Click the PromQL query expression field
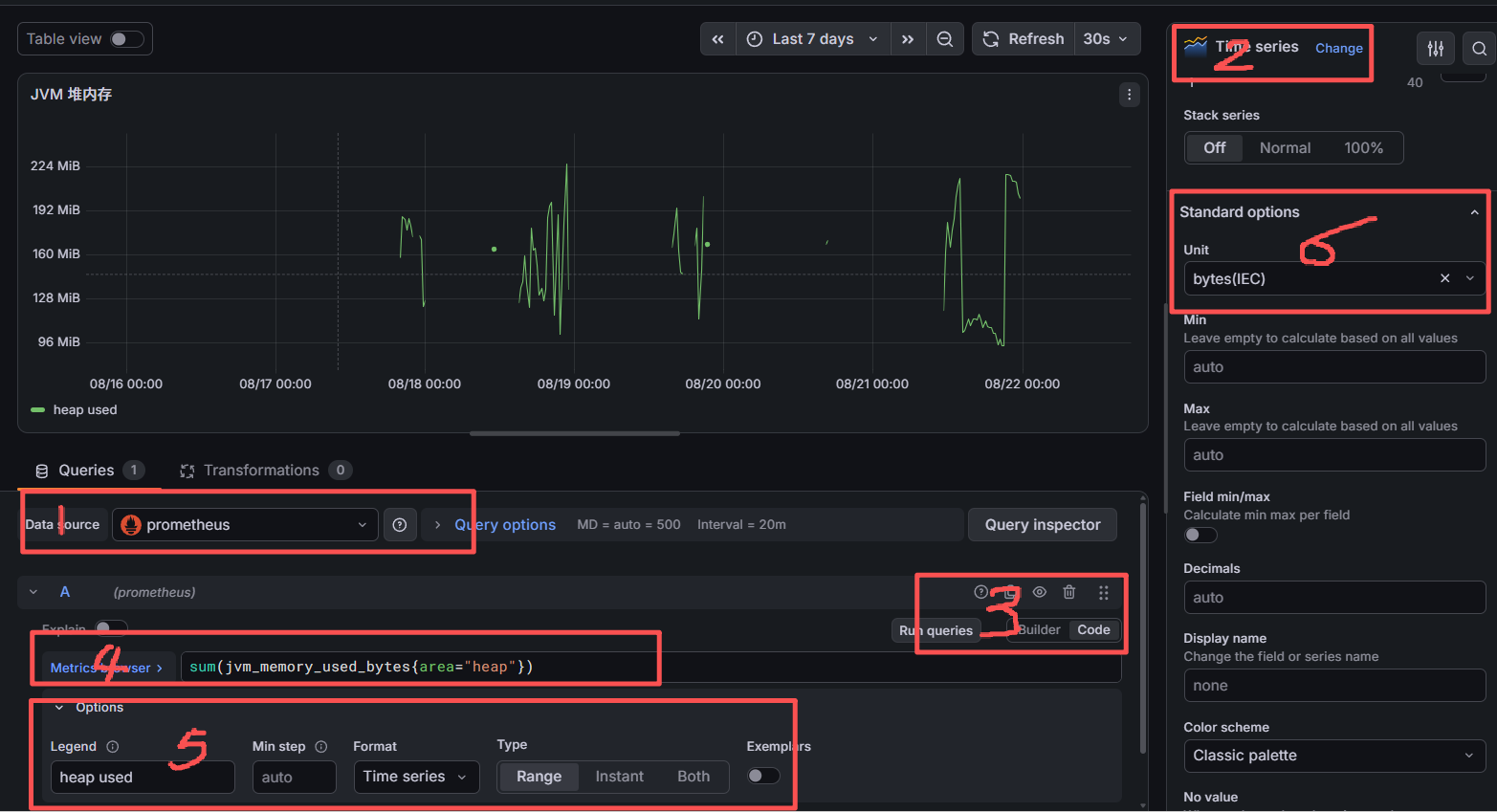The width and height of the screenshot is (1497, 812). (x=650, y=667)
